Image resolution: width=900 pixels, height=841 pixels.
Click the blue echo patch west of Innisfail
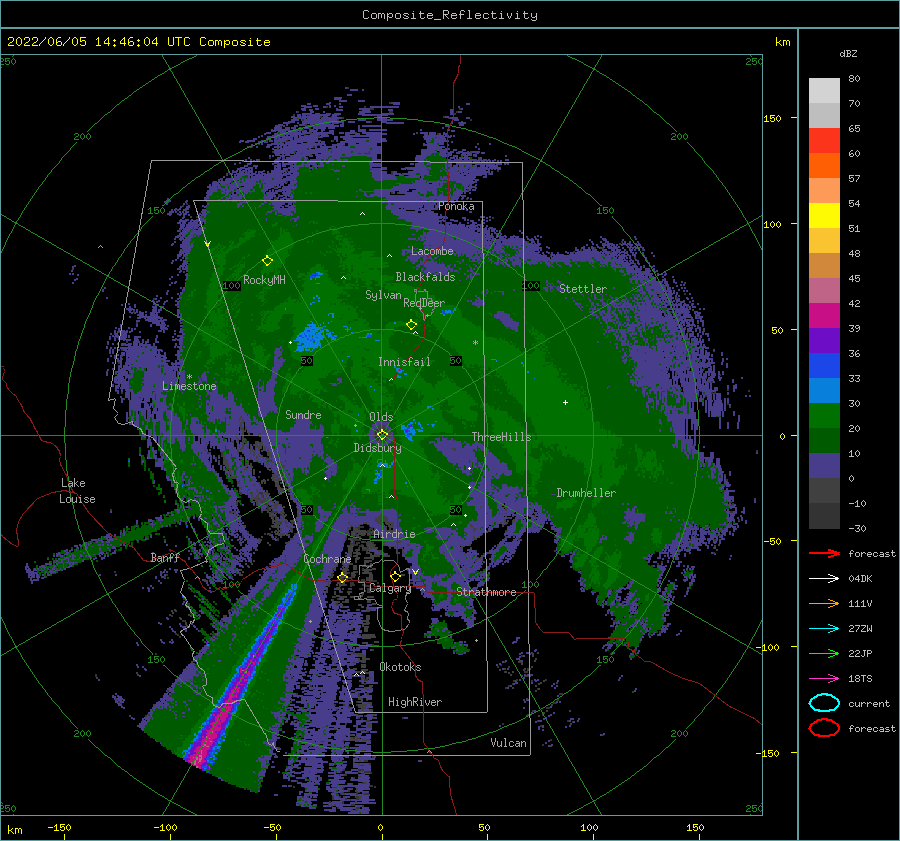tap(311, 336)
